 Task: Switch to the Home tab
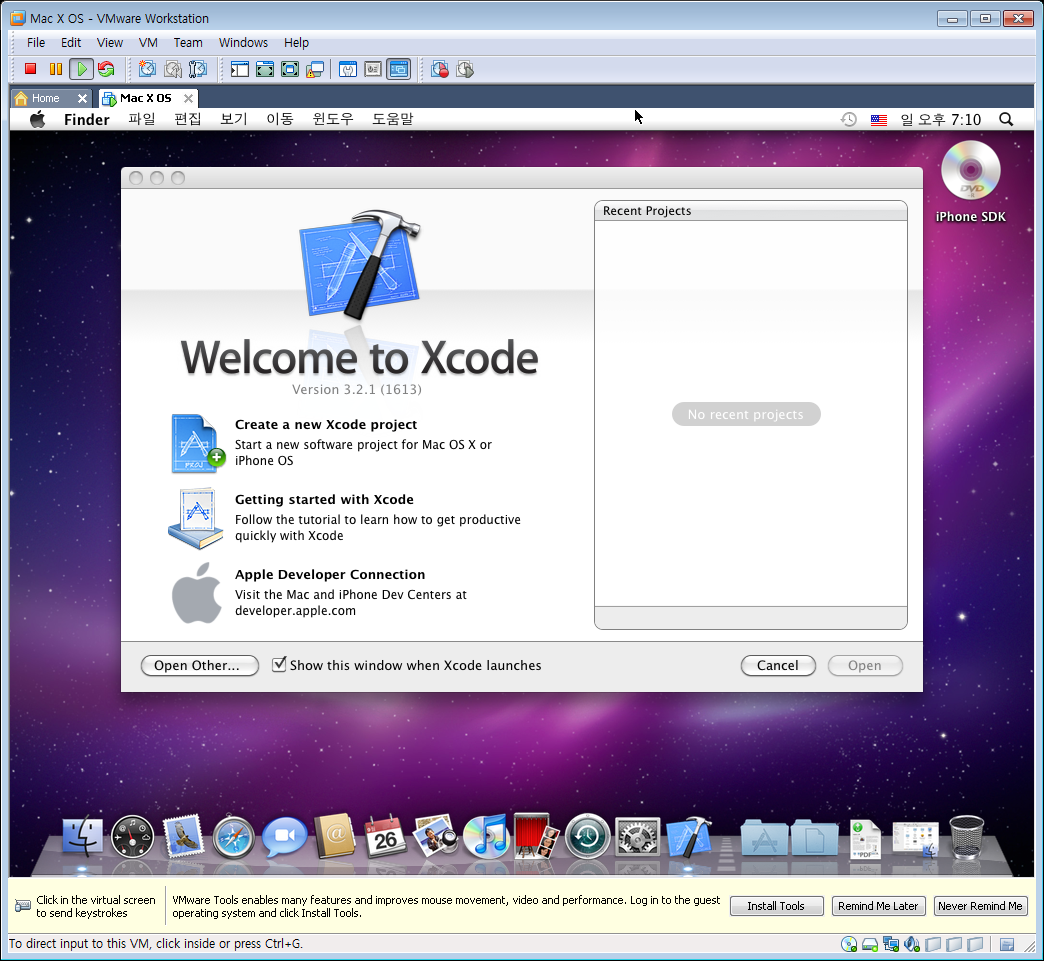(x=45, y=99)
